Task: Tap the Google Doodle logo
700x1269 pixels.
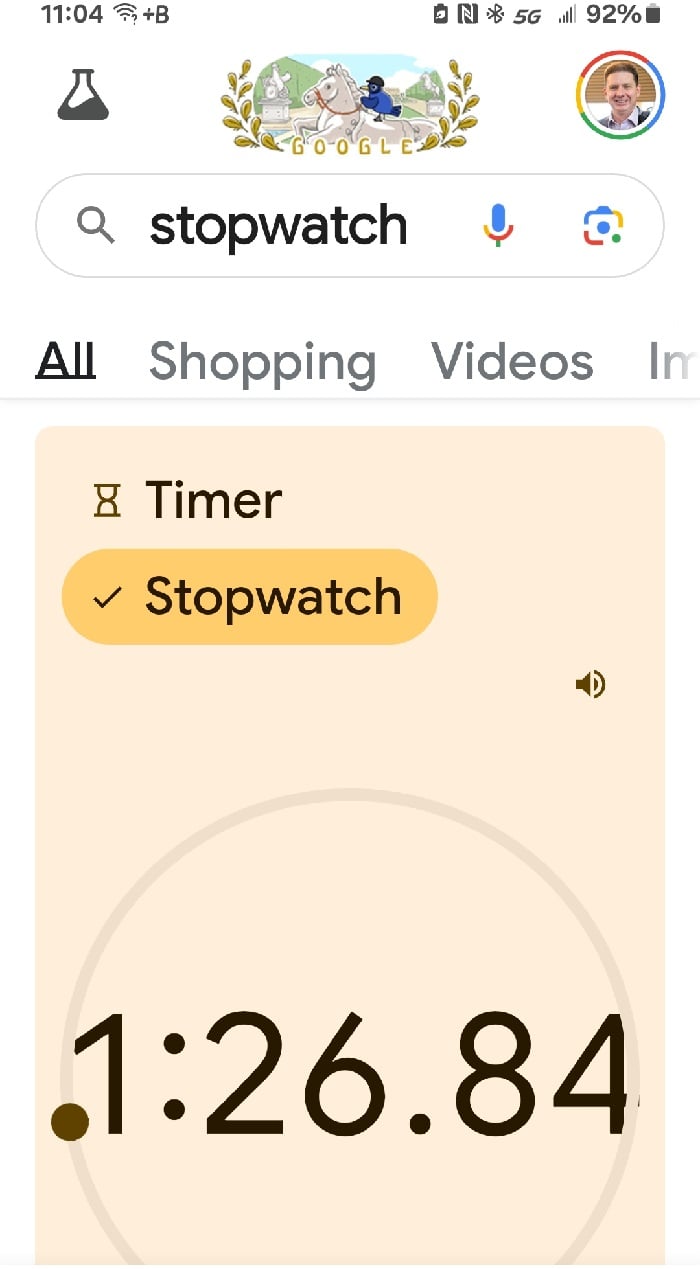Action: coord(350,103)
